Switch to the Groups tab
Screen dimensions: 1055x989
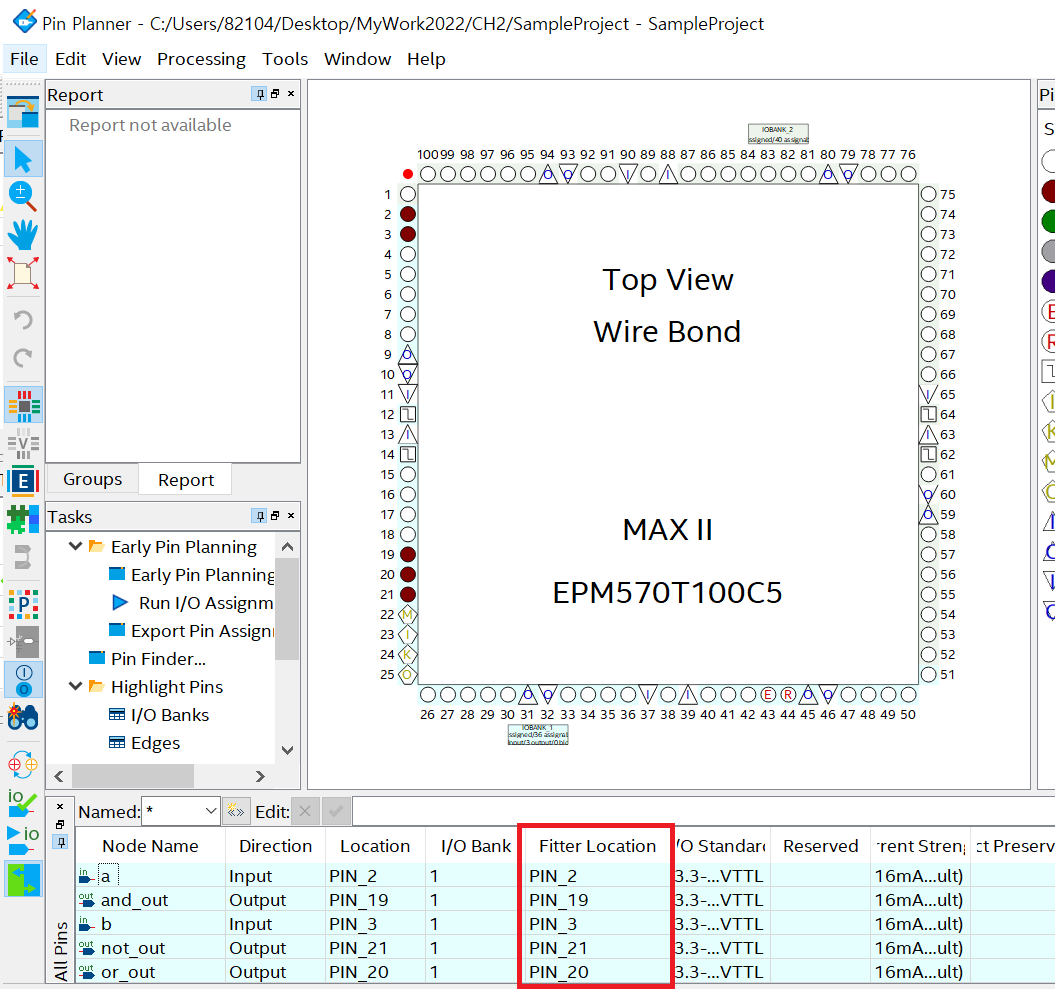[93, 479]
